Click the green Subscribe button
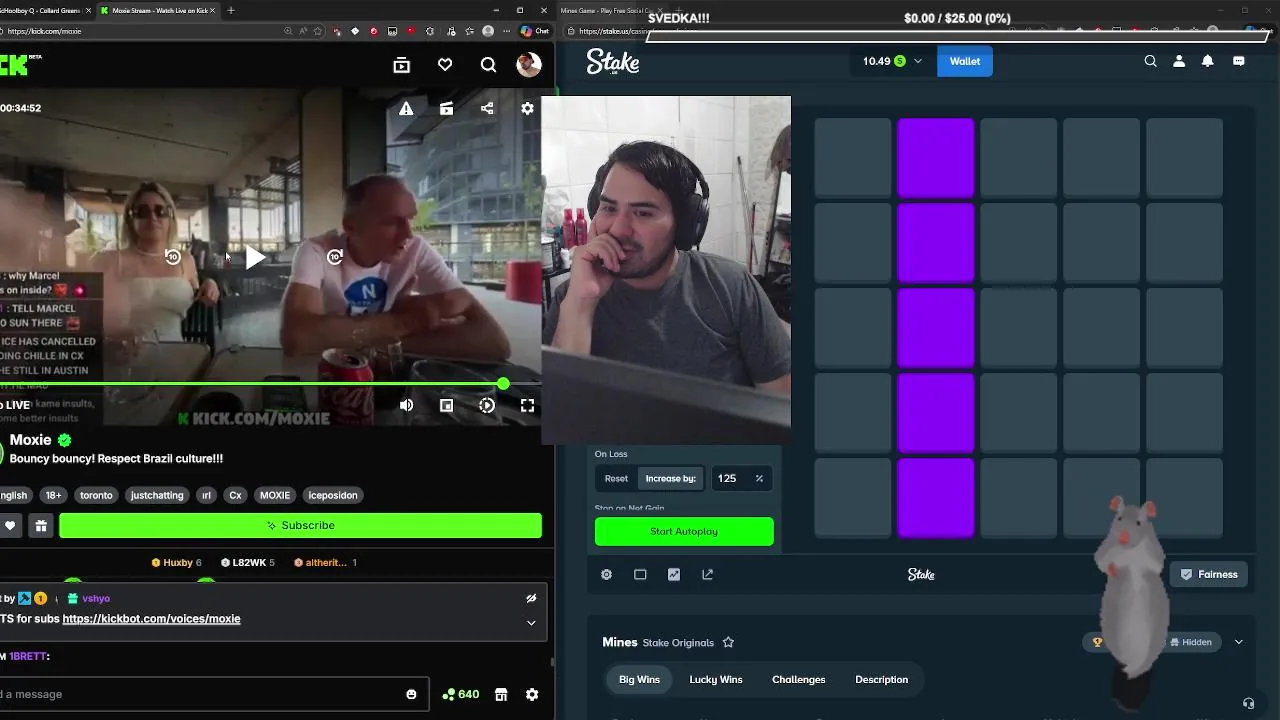Viewport: 1280px width, 720px height. click(300, 525)
